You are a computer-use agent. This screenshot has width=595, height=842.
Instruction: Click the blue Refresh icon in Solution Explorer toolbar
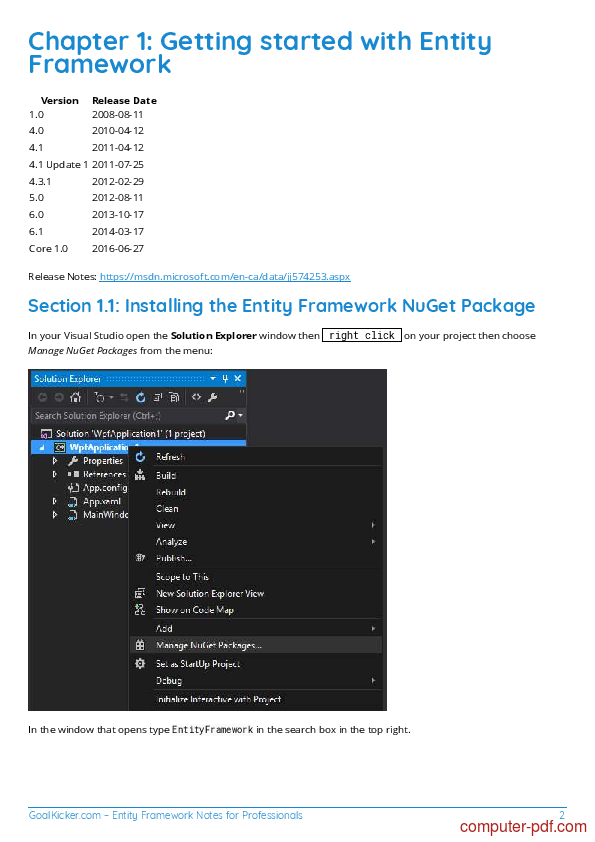coord(140,397)
